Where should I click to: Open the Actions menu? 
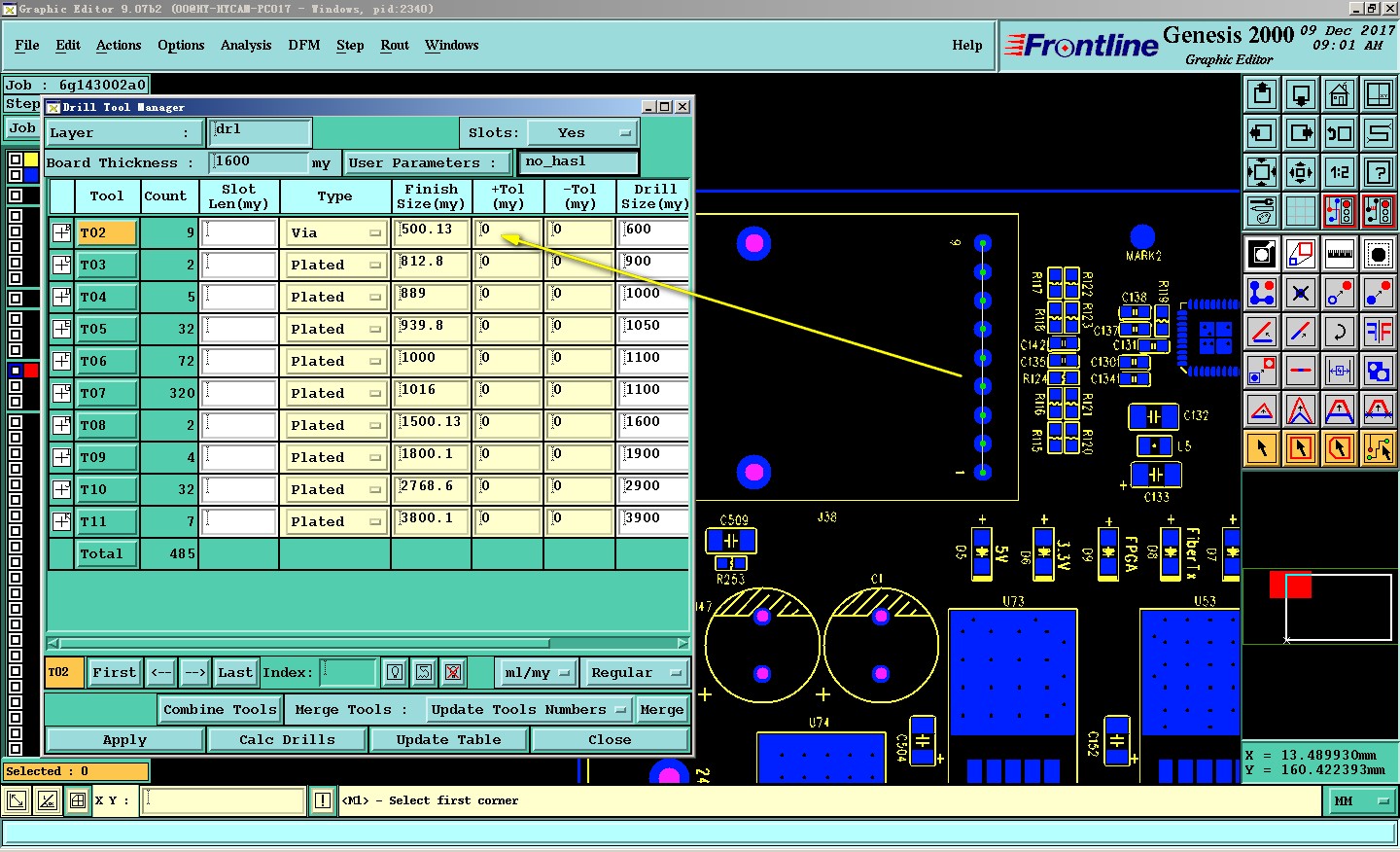click(x=119, y=45)
